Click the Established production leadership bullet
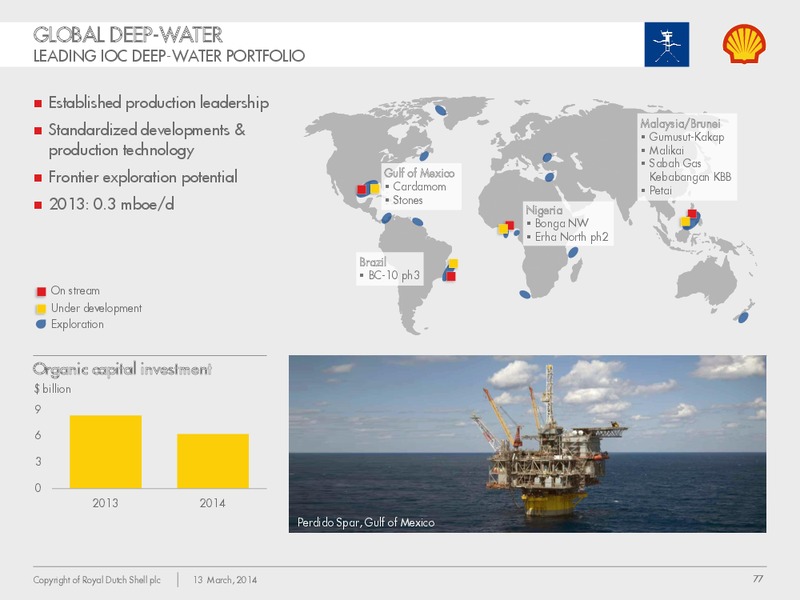 point(159,103)
